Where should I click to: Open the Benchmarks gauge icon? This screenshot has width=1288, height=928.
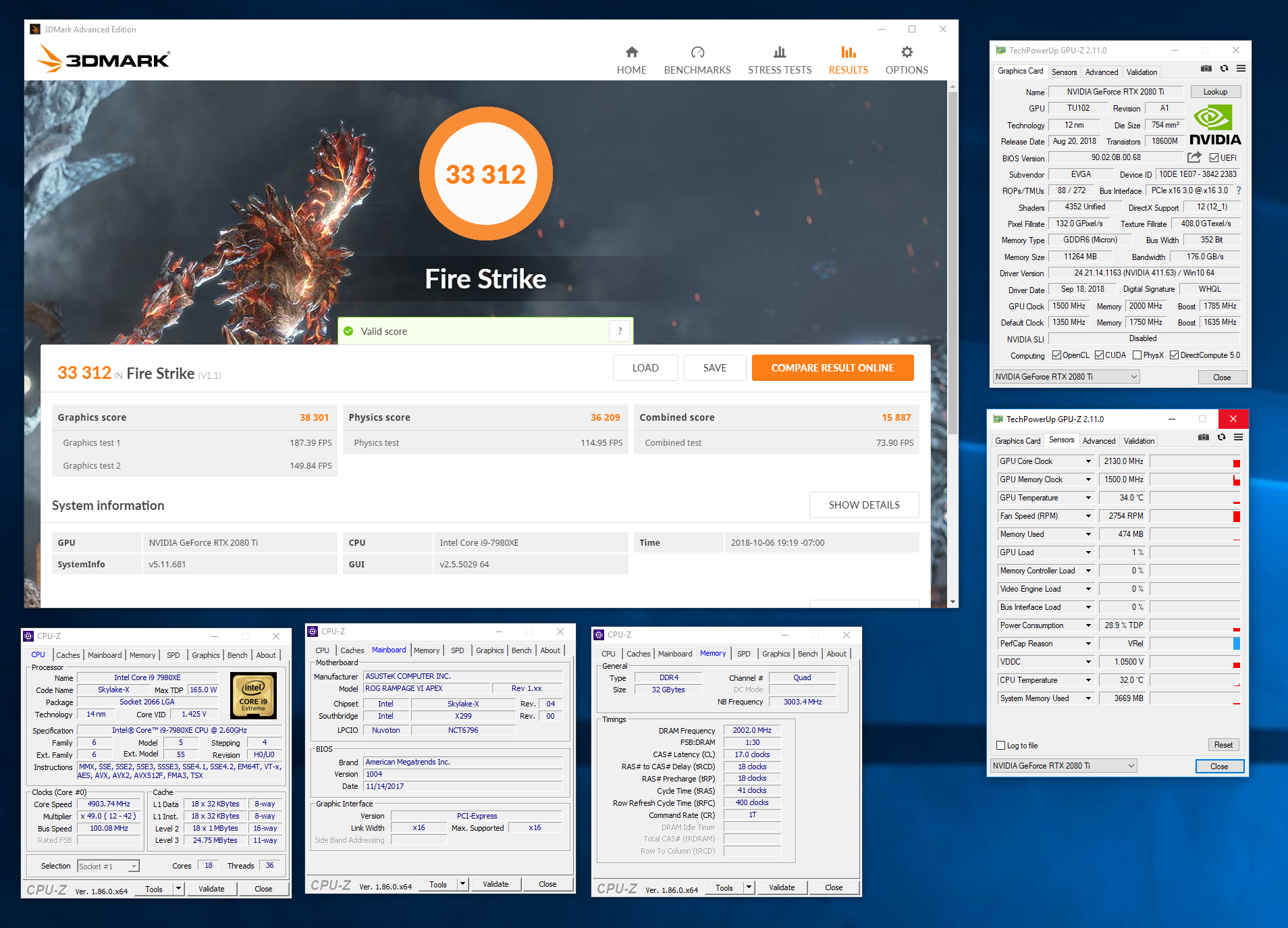coord(697,52)
